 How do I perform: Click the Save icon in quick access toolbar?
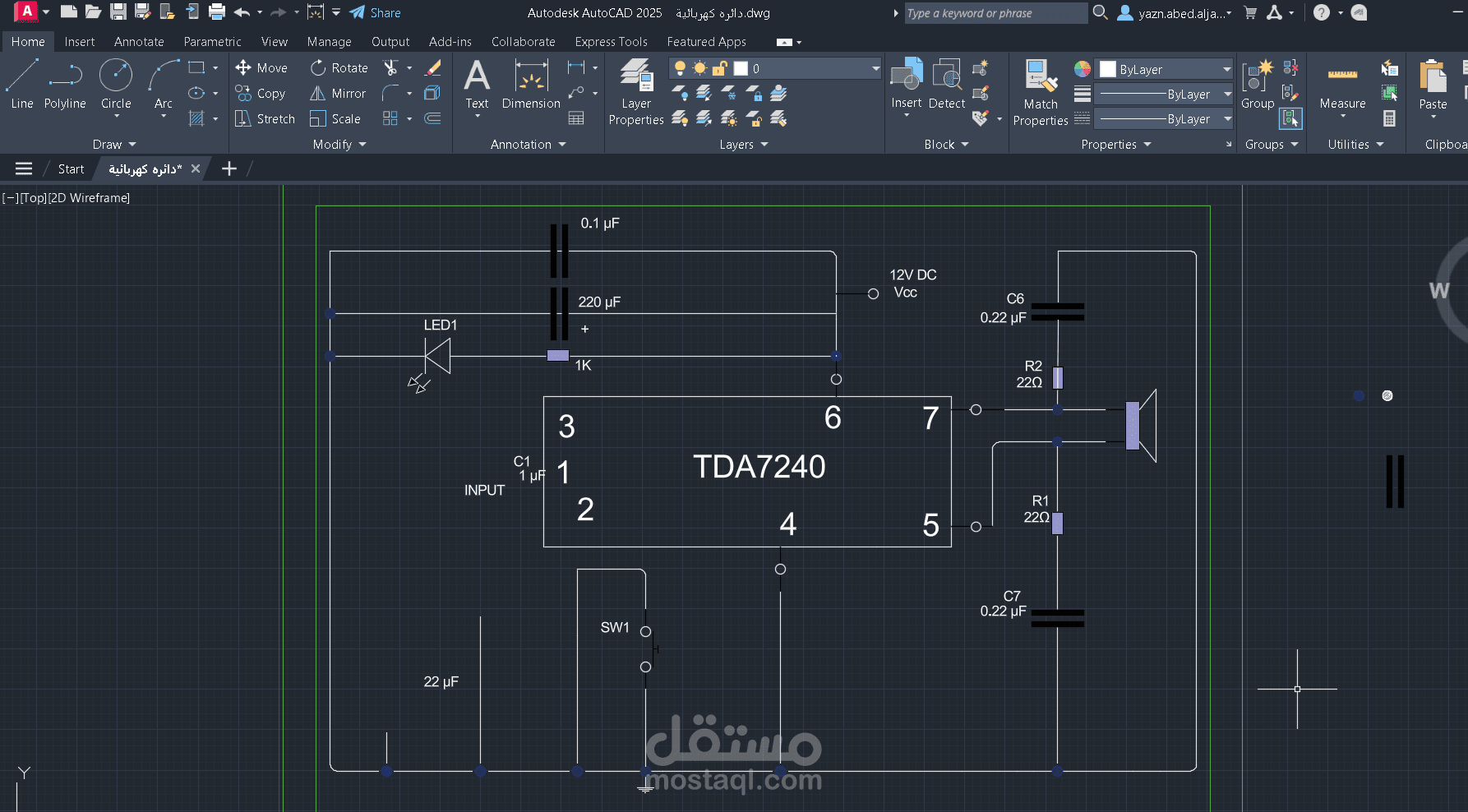[x=118, y=12]
